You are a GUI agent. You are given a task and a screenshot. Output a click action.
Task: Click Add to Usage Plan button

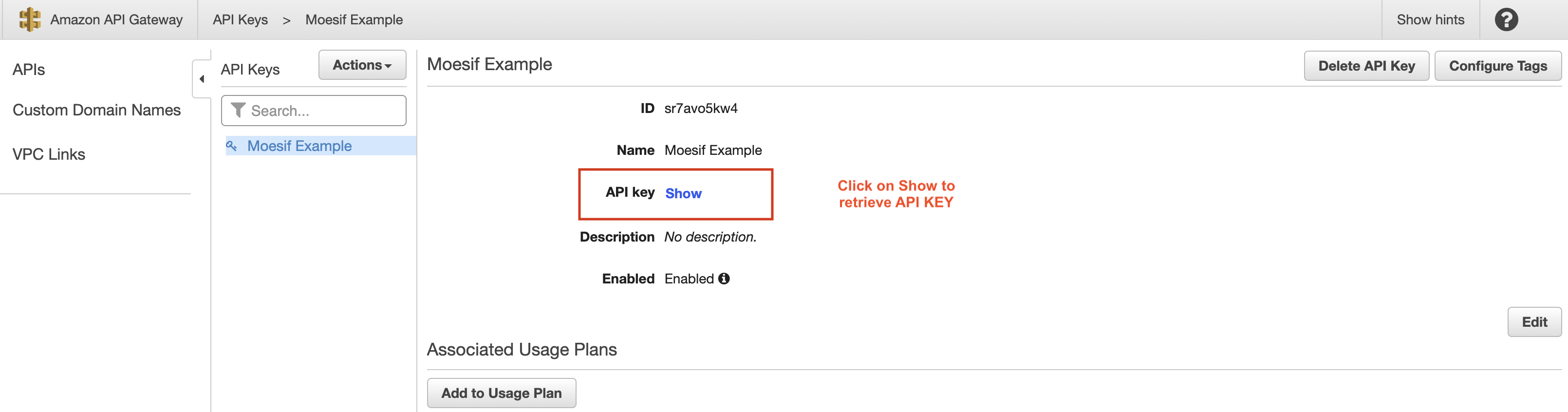coord(501,393)
